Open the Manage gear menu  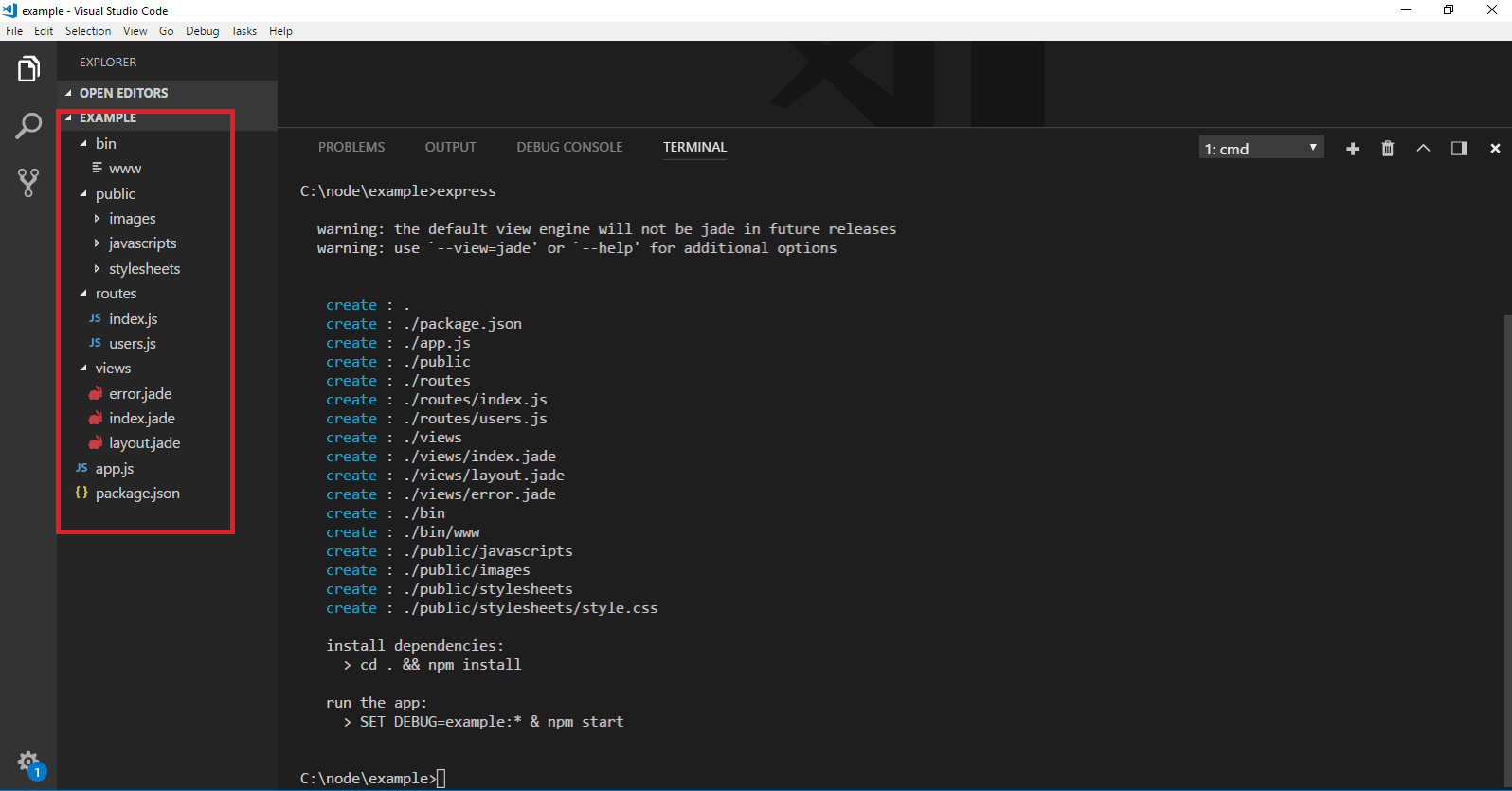click(x=28, y=763)
